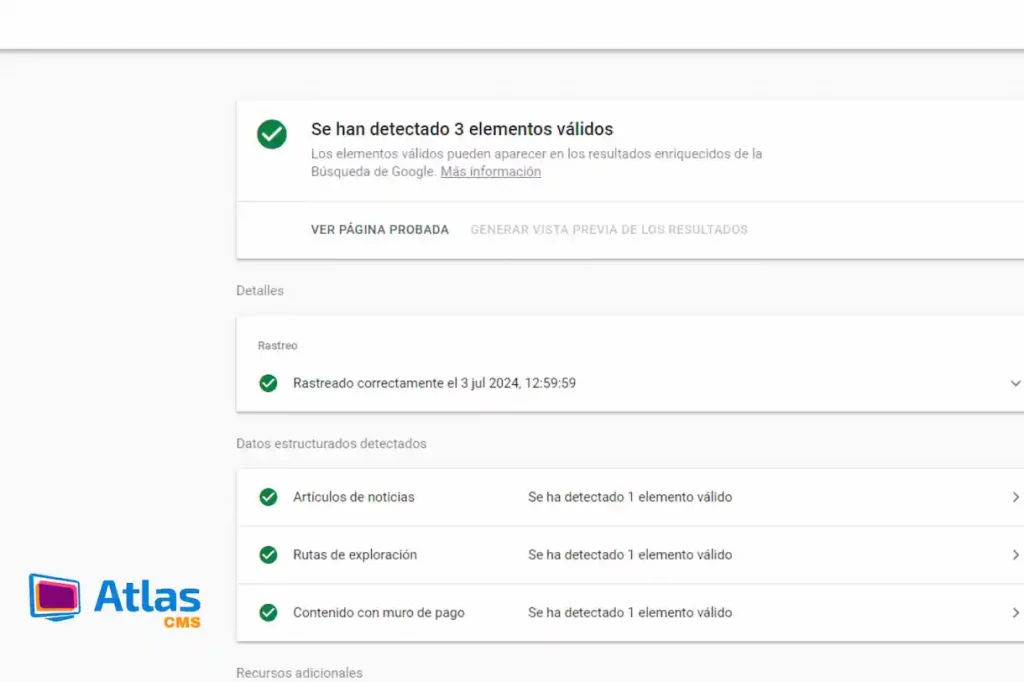The image size is (1024, 682).
Task: Click the Atlas CMS brand text
Action: click(x=147, y=600)
